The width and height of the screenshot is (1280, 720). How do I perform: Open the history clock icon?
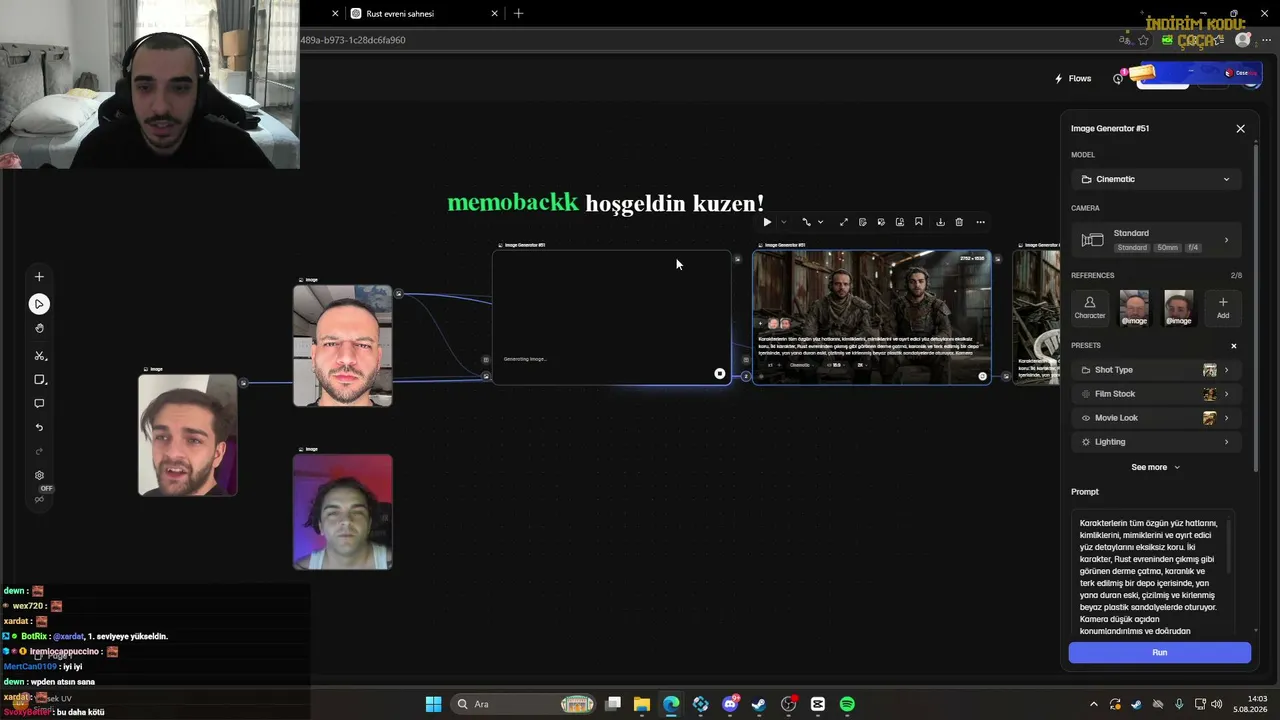(x=1118, y=79)
